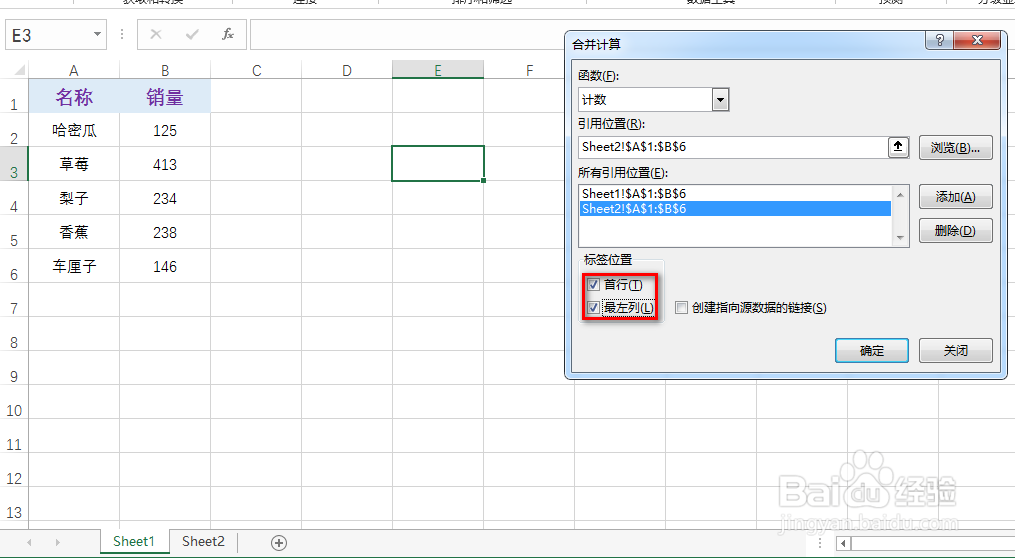Click the cell with value 238
1015x558 pixels.
[x=165, y=232]
